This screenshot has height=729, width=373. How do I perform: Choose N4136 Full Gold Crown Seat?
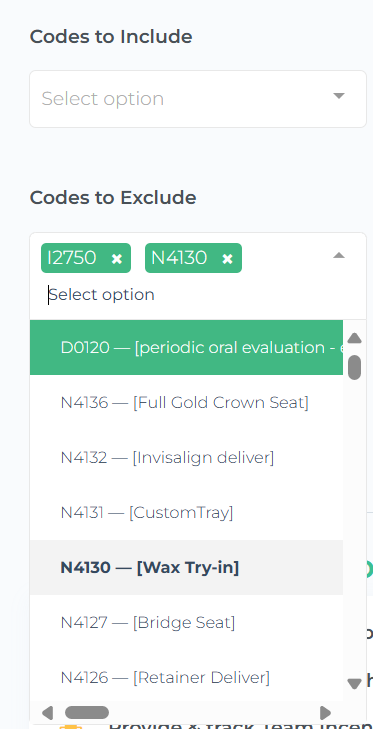pos(186,402)
